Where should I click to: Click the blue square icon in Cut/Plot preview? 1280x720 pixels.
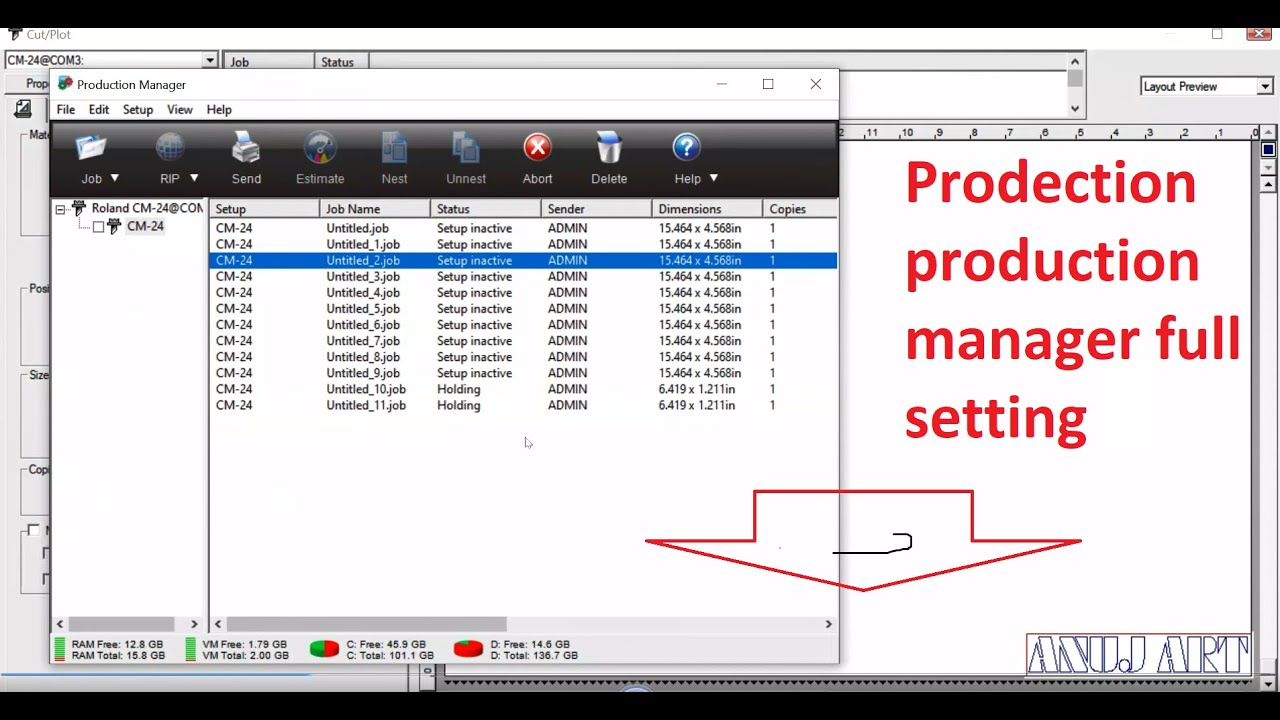pos(1268,150)
